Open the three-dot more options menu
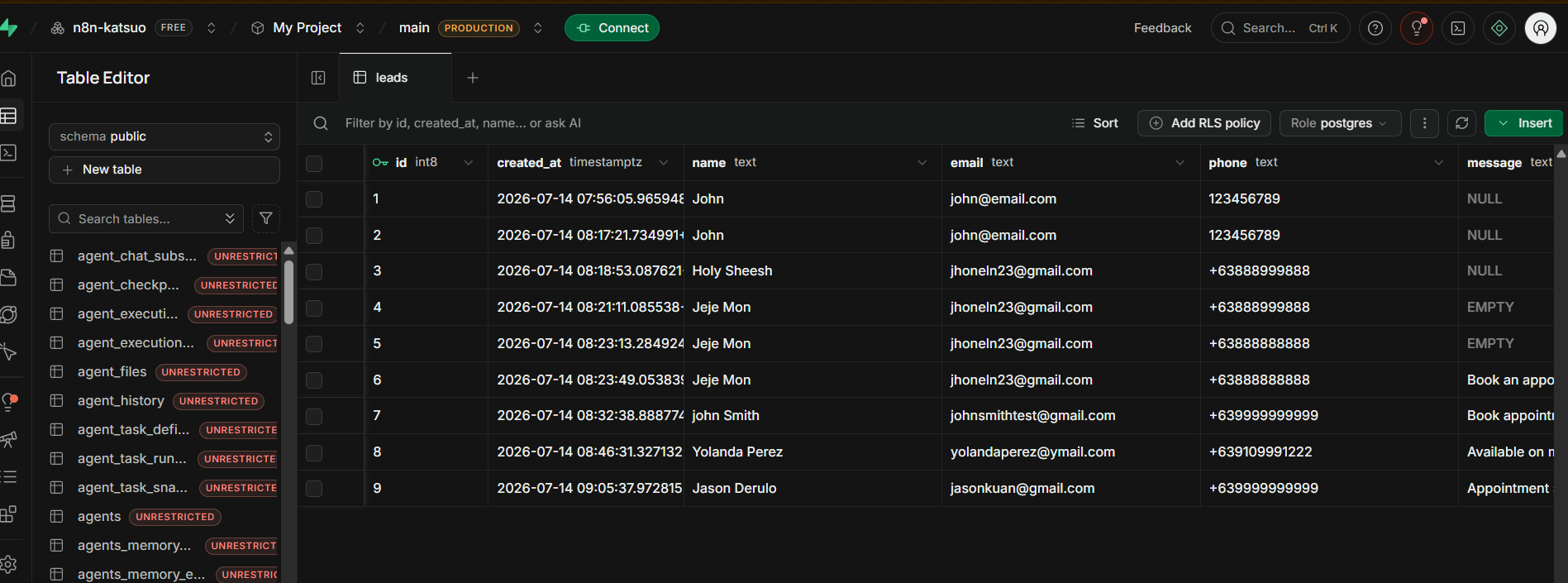This screenshot has height=583, width=1568. [x=1424, y=123]
